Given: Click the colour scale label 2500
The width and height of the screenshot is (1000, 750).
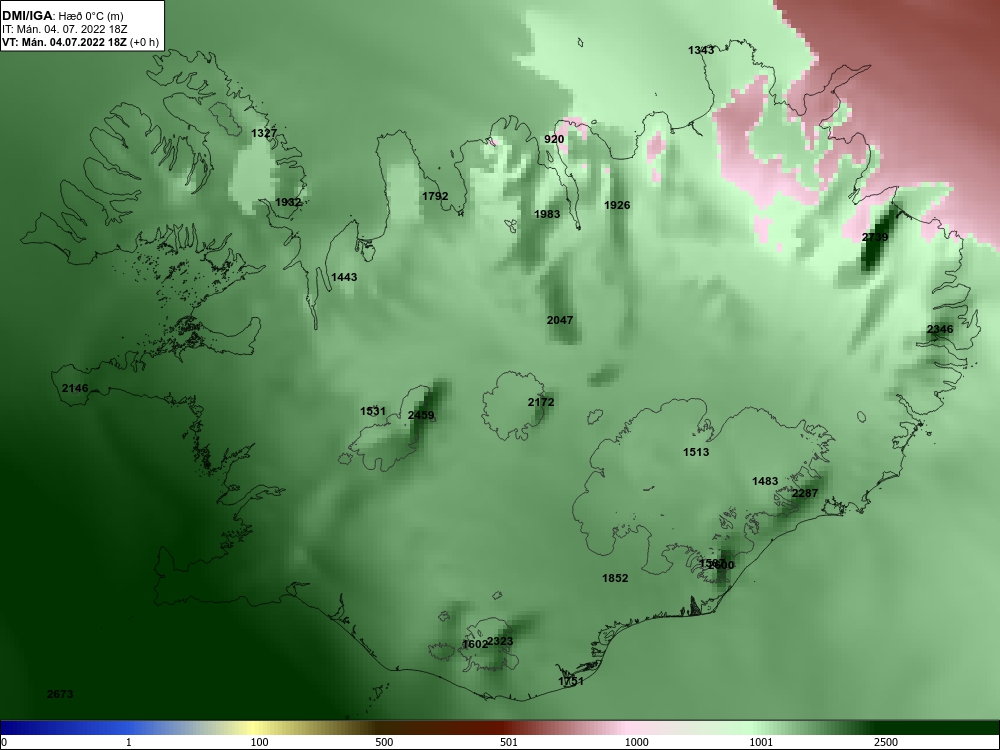Looking at the screenshot, I should (886, 742).
